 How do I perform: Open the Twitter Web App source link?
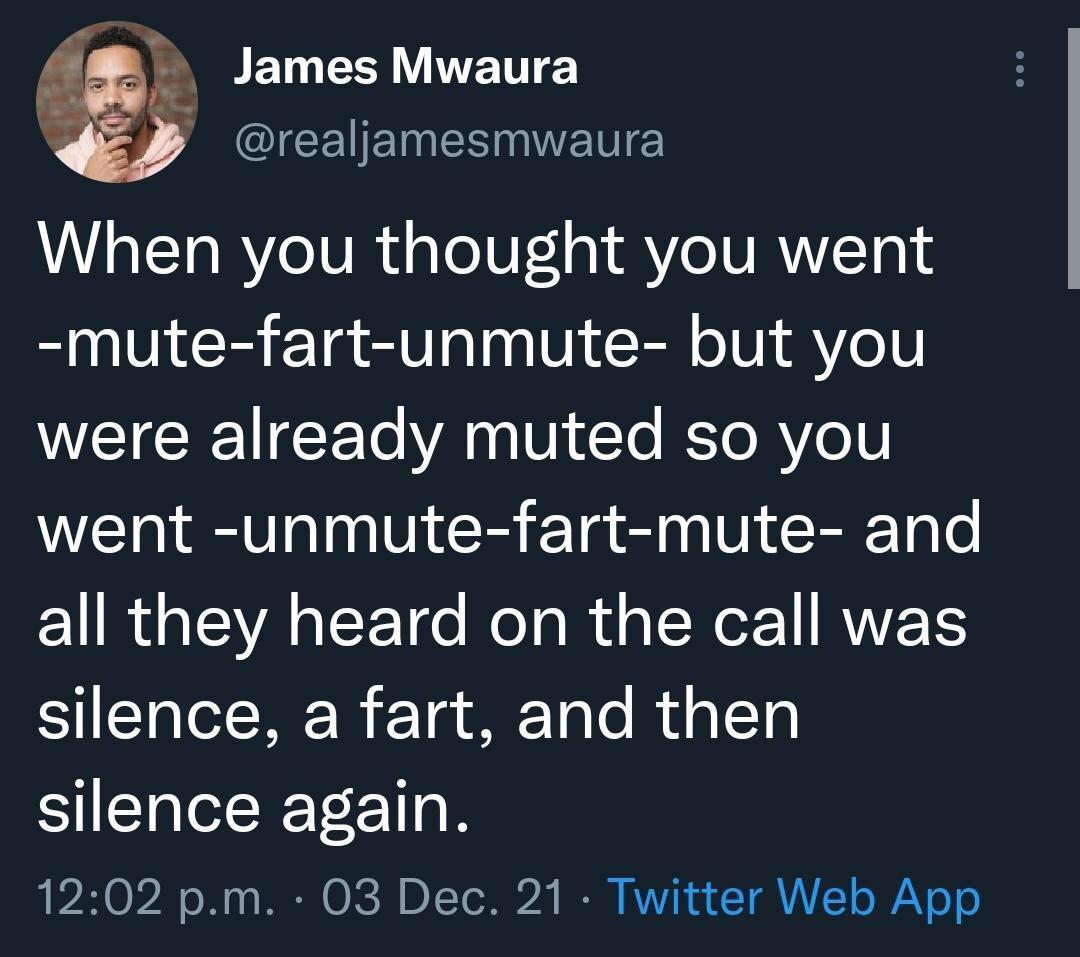click(792, 896)
